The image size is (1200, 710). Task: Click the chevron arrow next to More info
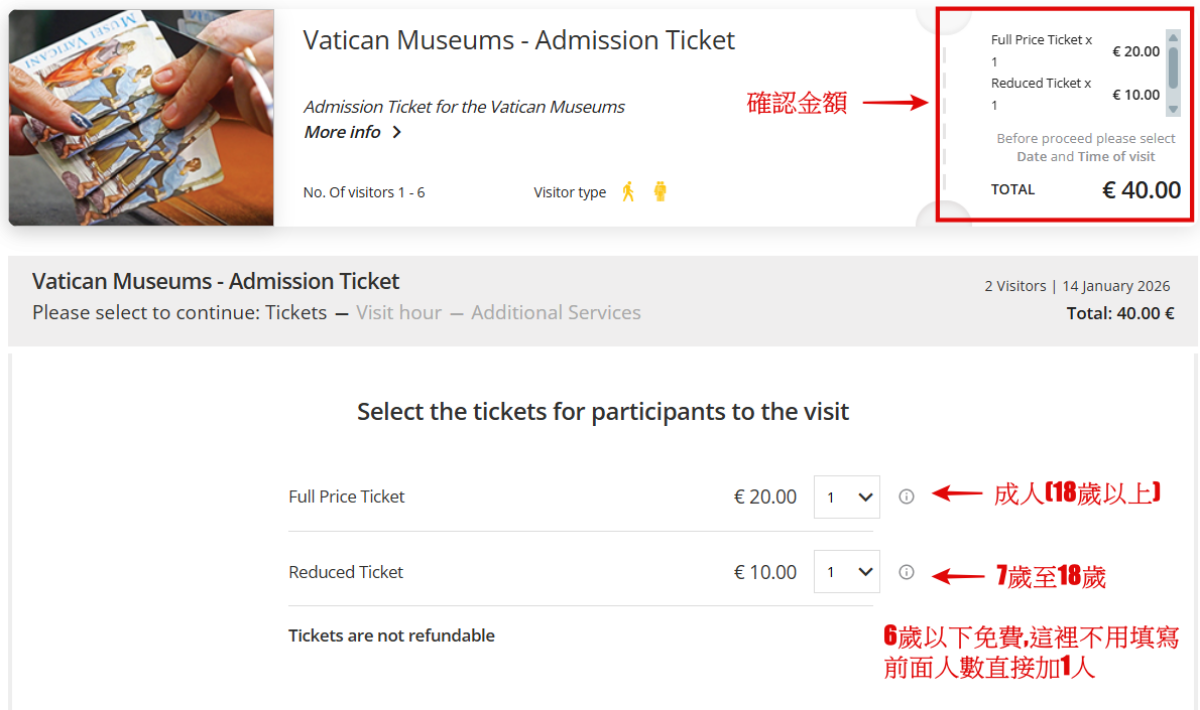(x=397, y=132)
